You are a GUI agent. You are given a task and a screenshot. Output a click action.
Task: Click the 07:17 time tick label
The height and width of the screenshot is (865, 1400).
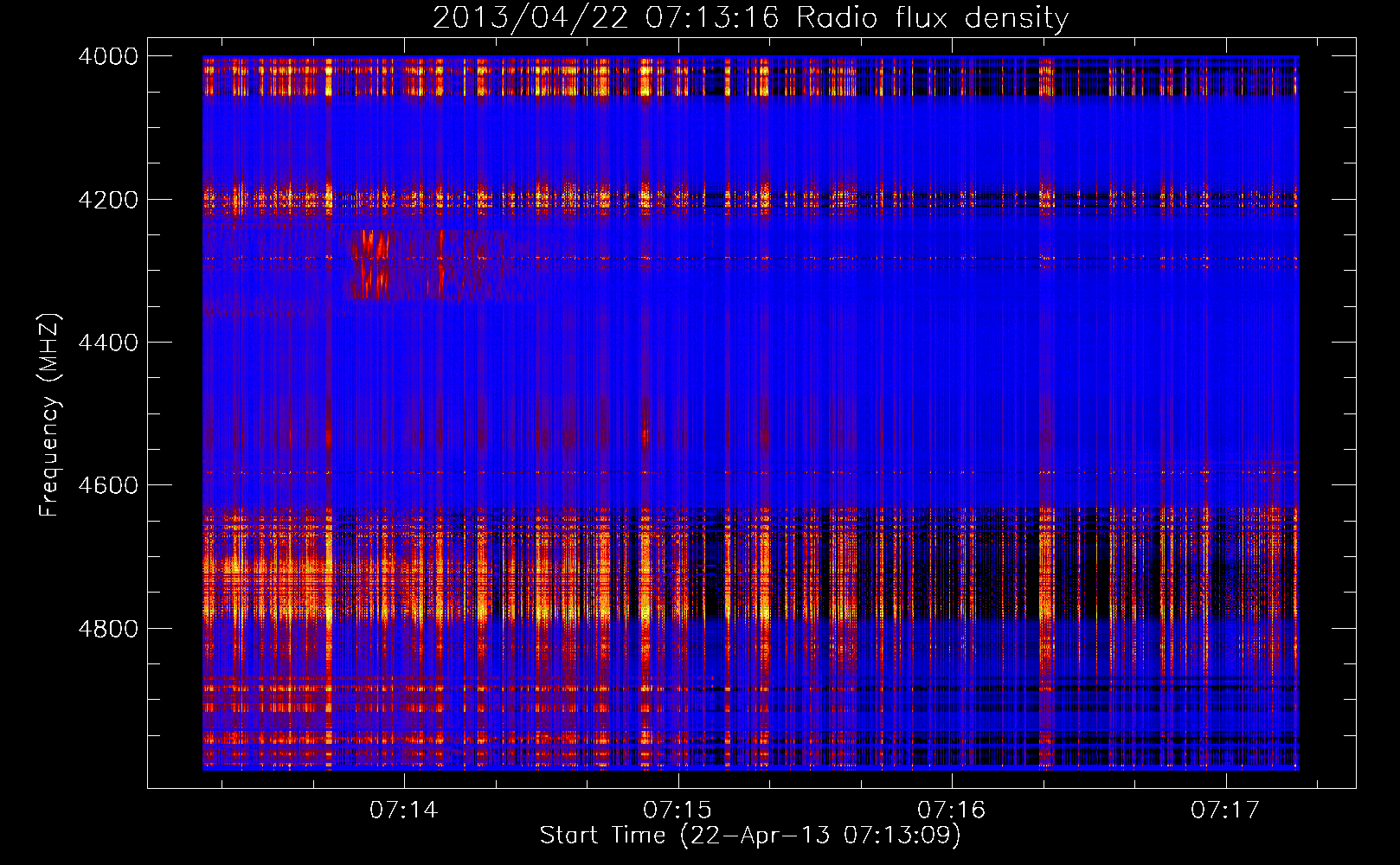1225,811
